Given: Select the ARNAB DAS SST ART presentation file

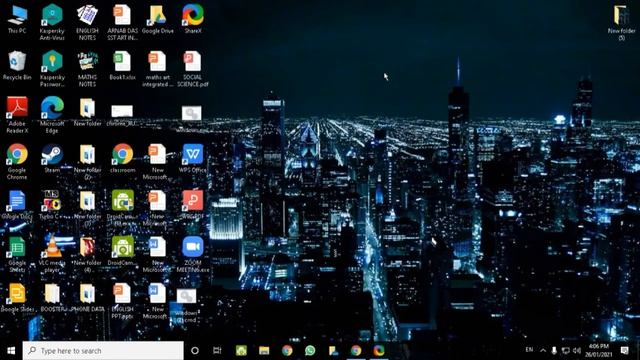Looking at the screenshot, I should pos(122,22).
